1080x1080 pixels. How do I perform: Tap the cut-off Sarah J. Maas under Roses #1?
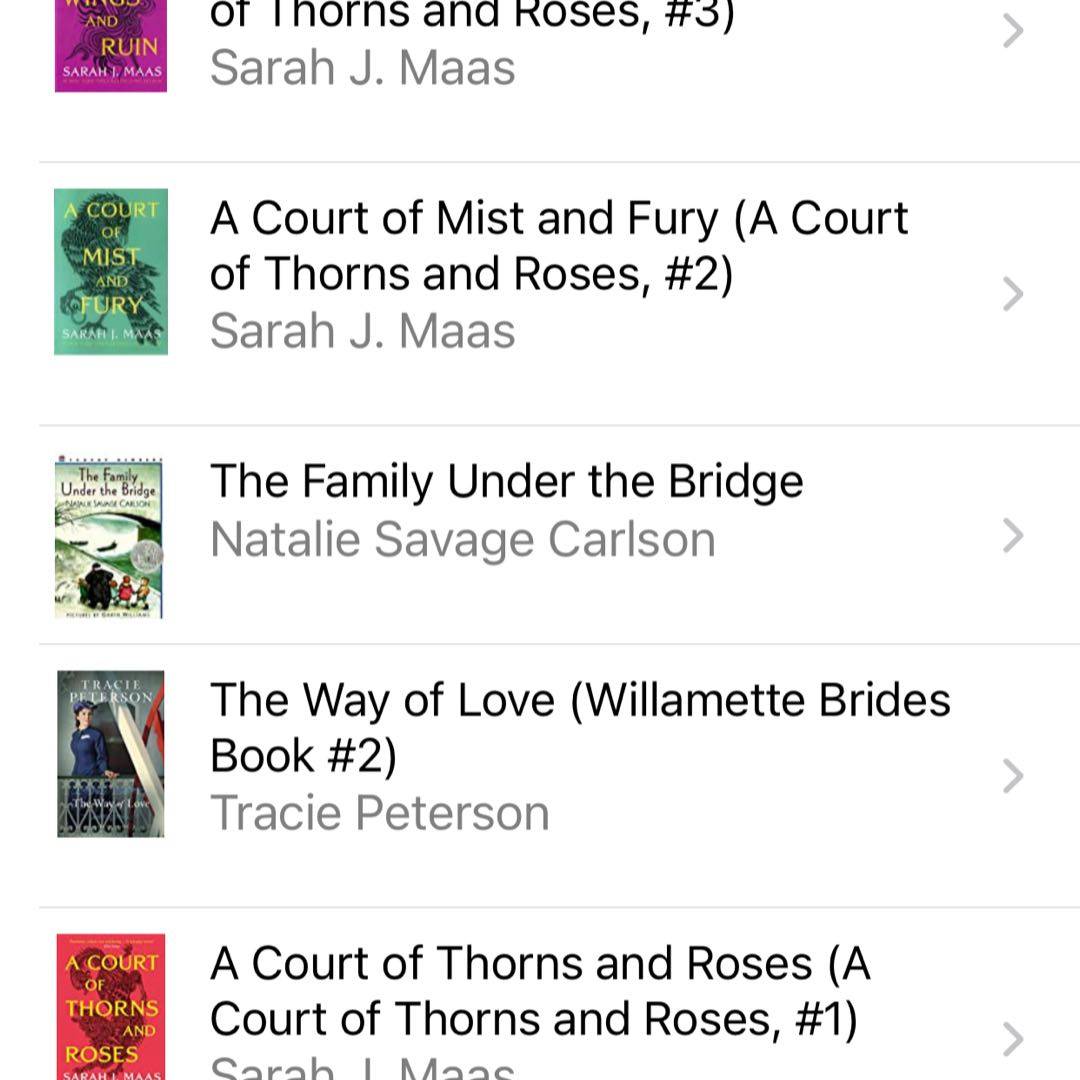pyautogui.click(x=362, y=1068)
